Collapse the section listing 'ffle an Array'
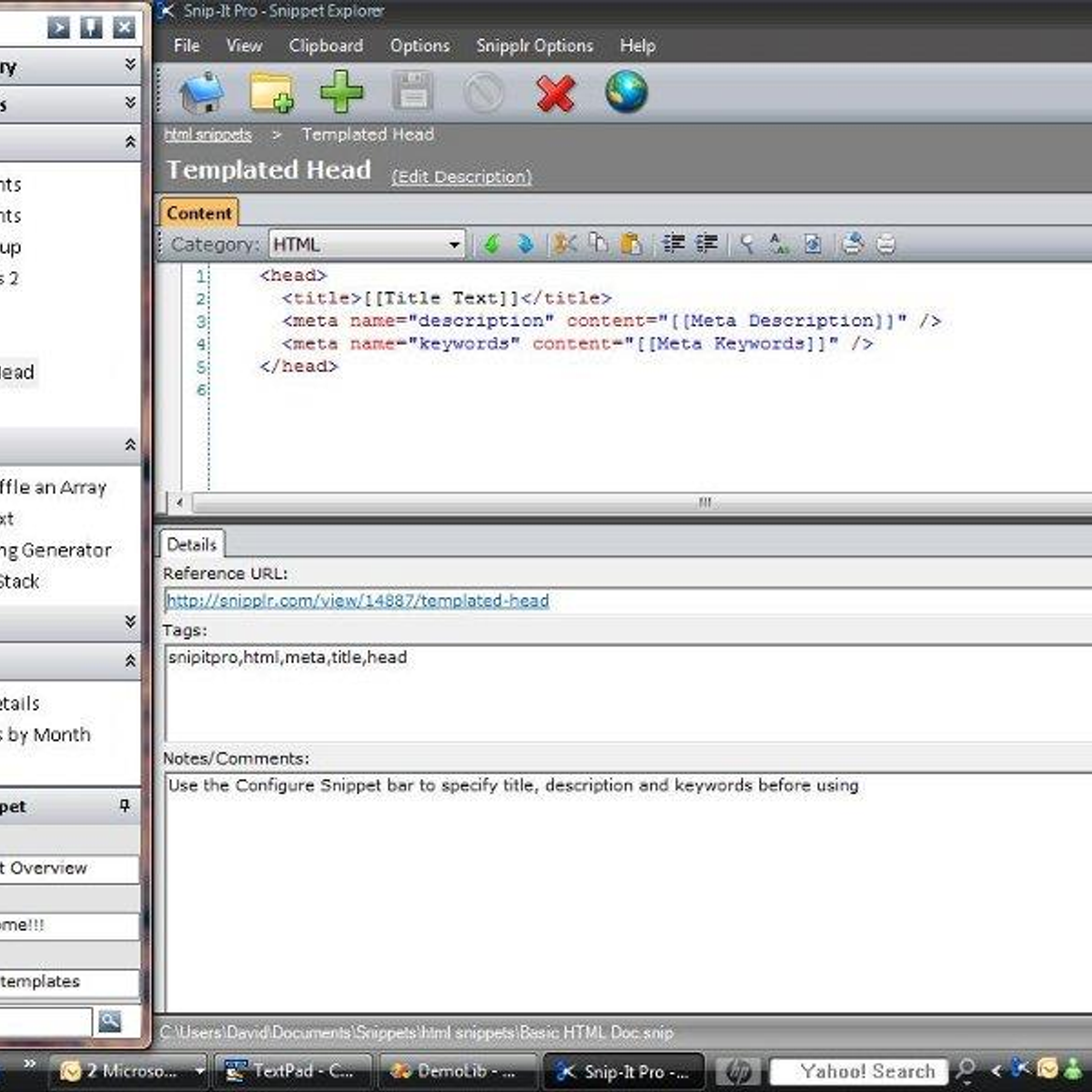Image resolution: width=1092 pixels, height=1092 pixels. pos(130,445)
